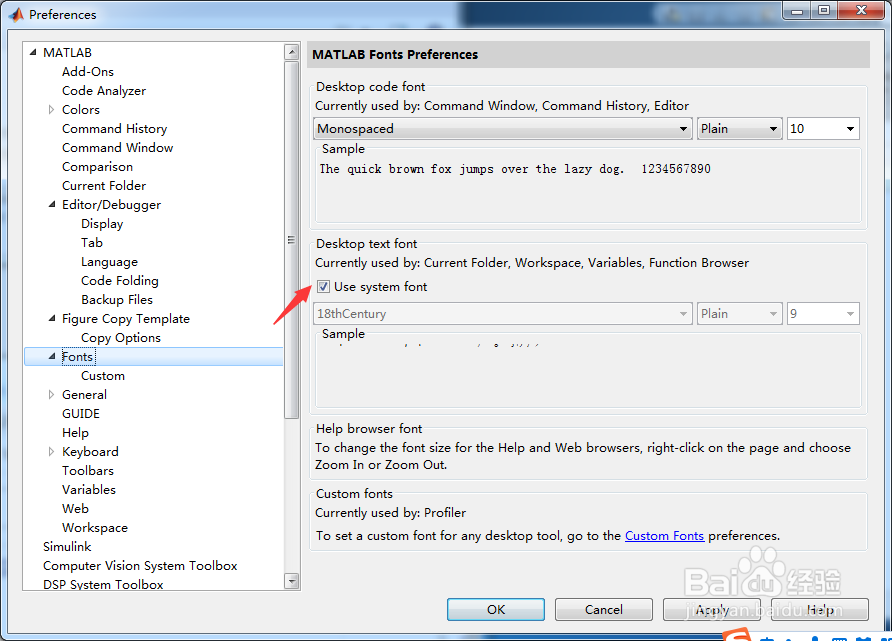Collapse the MATLAB tree node
Image resolution: width=892 pixels, height=641 pixels.
coord(33,52)
